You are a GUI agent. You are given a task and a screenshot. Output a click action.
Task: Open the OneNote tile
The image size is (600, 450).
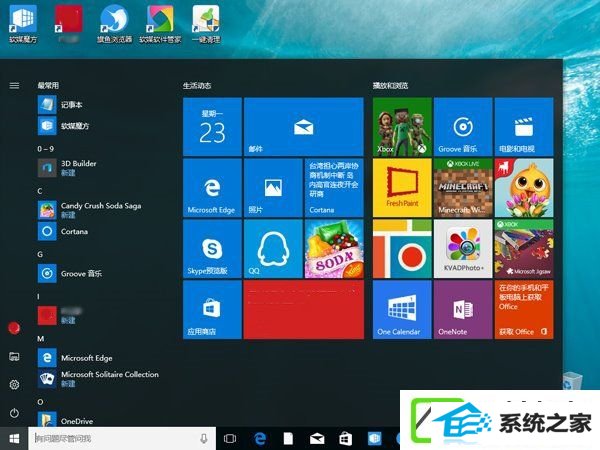tap(463, 310)
